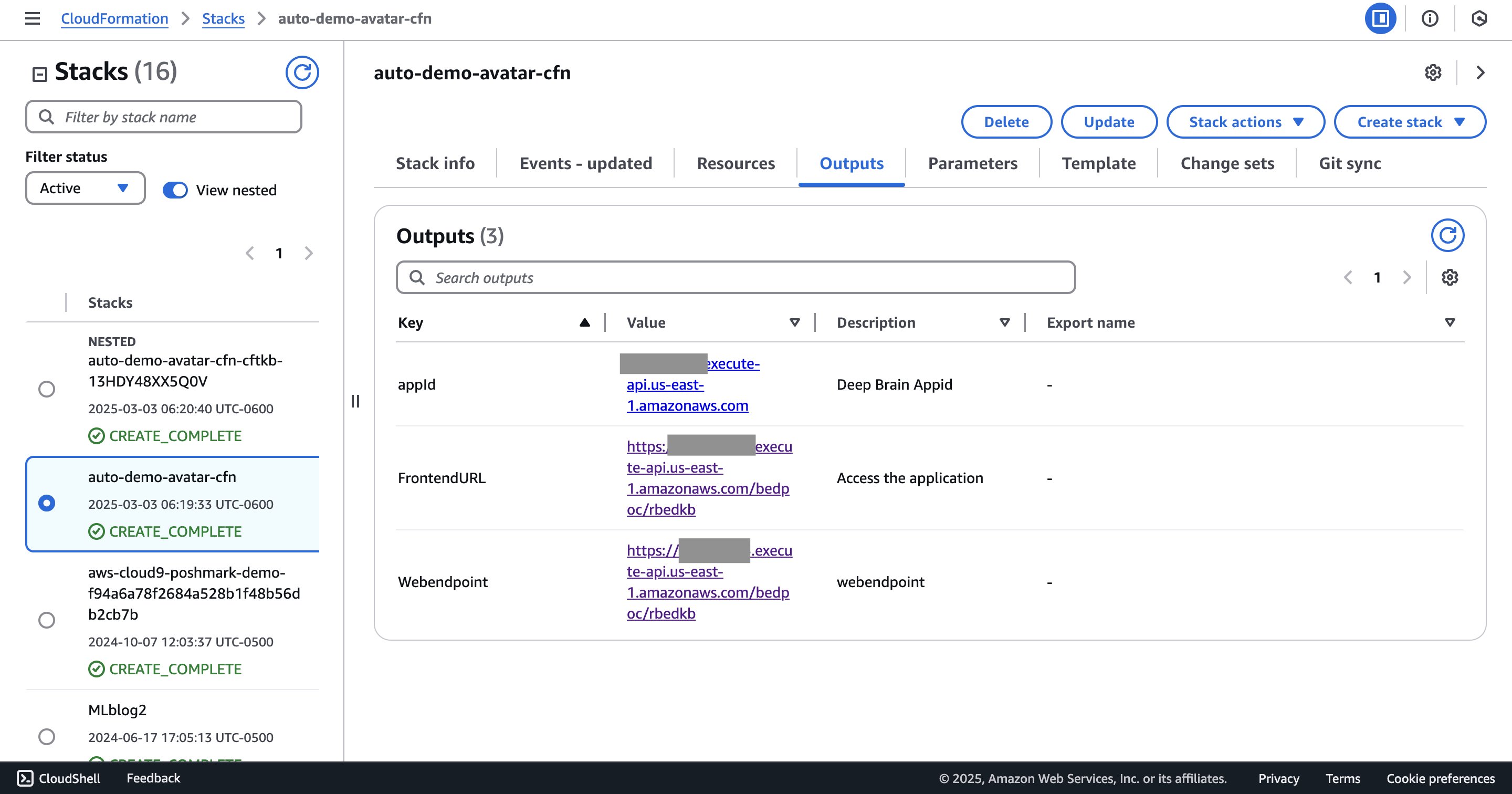1512x794 pixels.
Task: Open Filter status Active dropdown
Action: 85,188
